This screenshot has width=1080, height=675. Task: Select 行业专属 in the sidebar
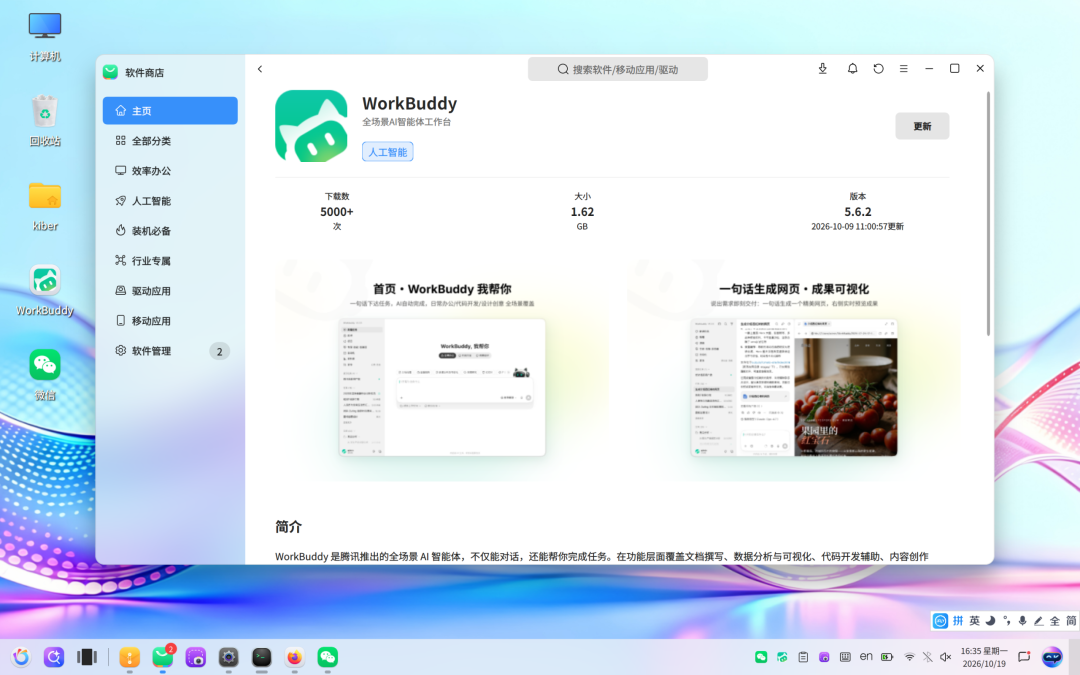click(170, 260)
